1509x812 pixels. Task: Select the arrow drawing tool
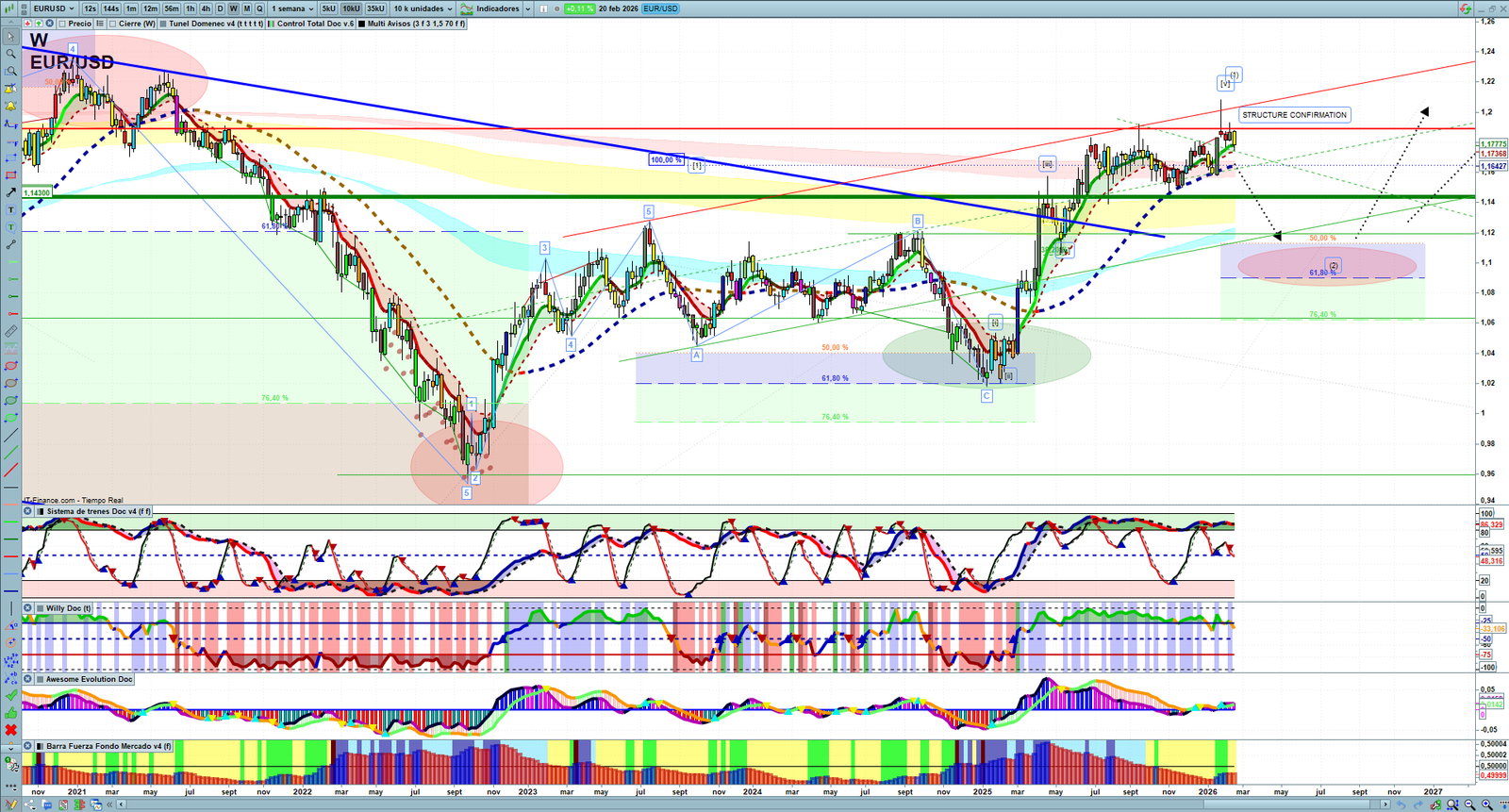coord(11,192)
